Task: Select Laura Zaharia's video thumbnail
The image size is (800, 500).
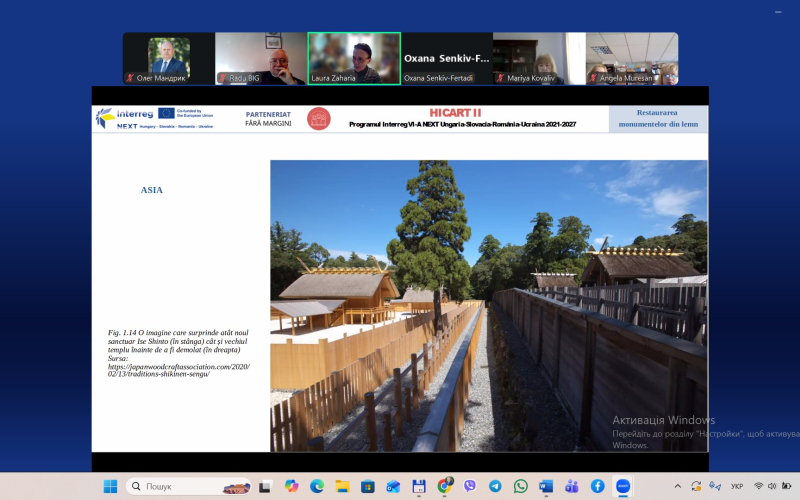Action: point(354,58)
